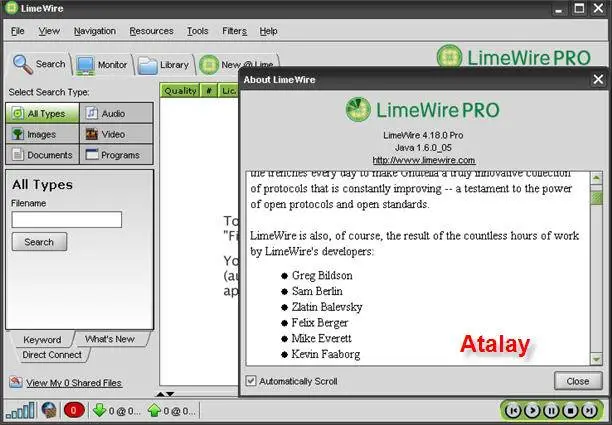Switch to the Search tab

39,64
